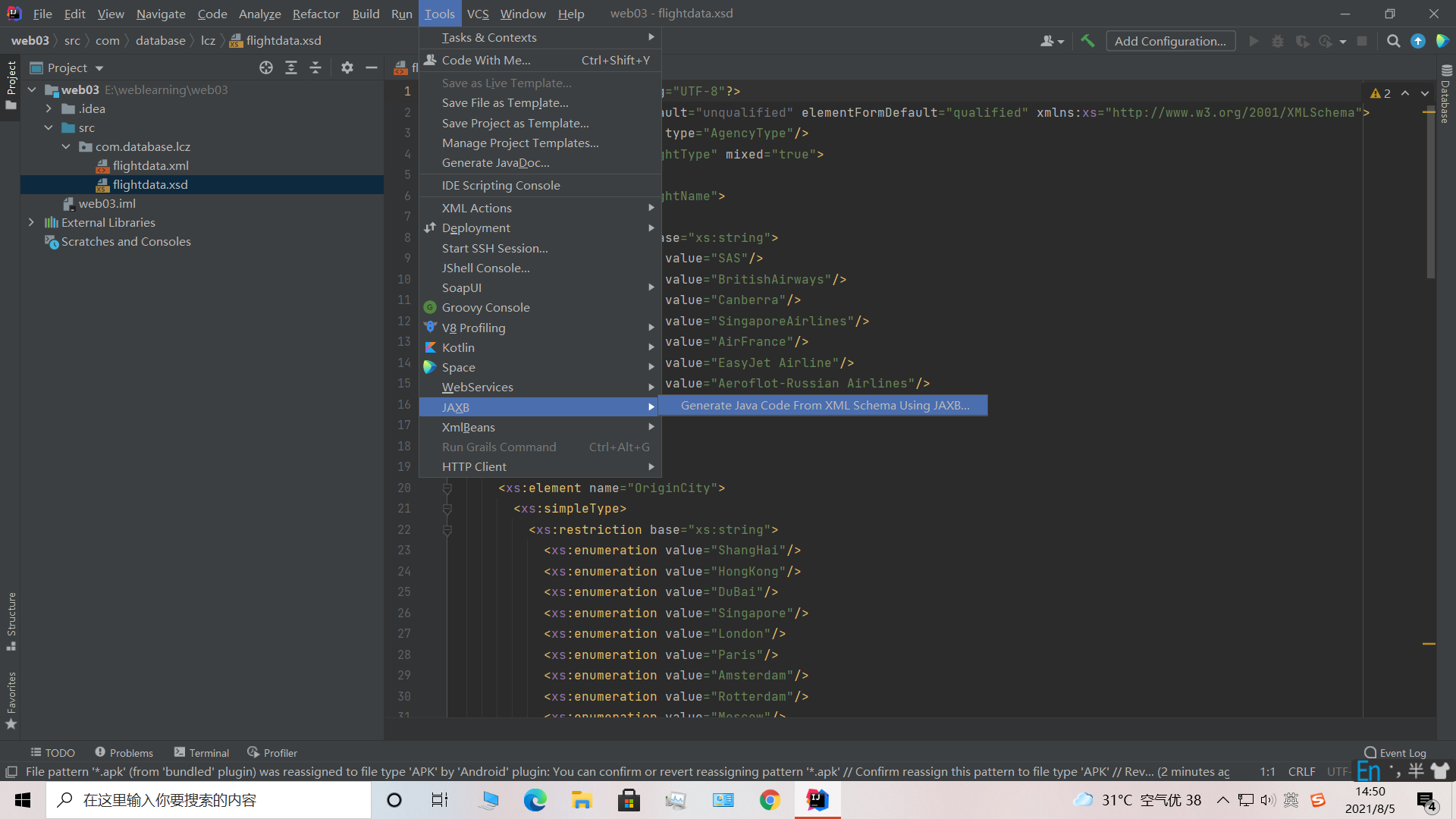This screenshot has height=819, width=1456.
Task: Open the Profile run dropdown arrow
Action: pos(1343,42)
